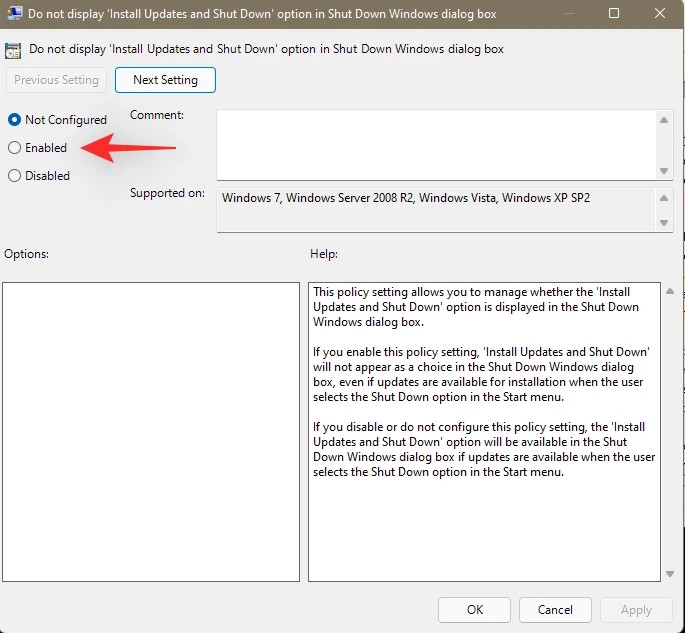Viewport: 685px width, 633px height.
Task: Click inside the empty Options panel
Action: (151, 432)
